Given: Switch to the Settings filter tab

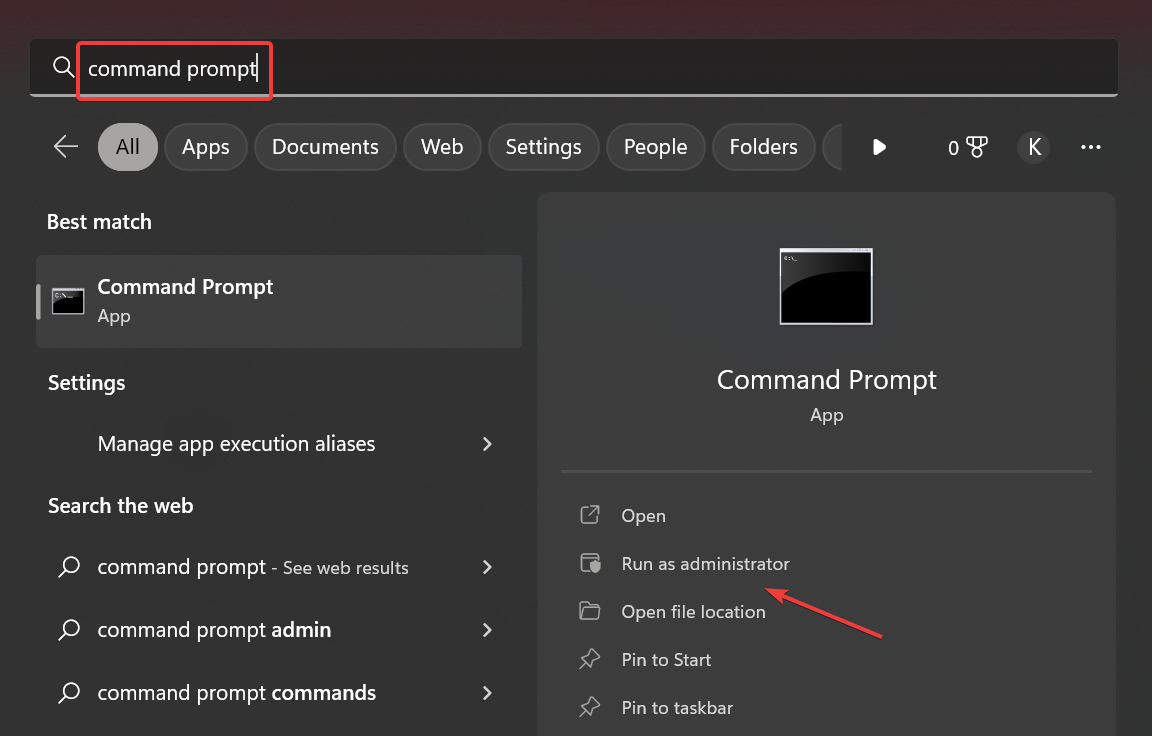Looking at the screenshot, I should pyautogui.click(x=543, y=147).
